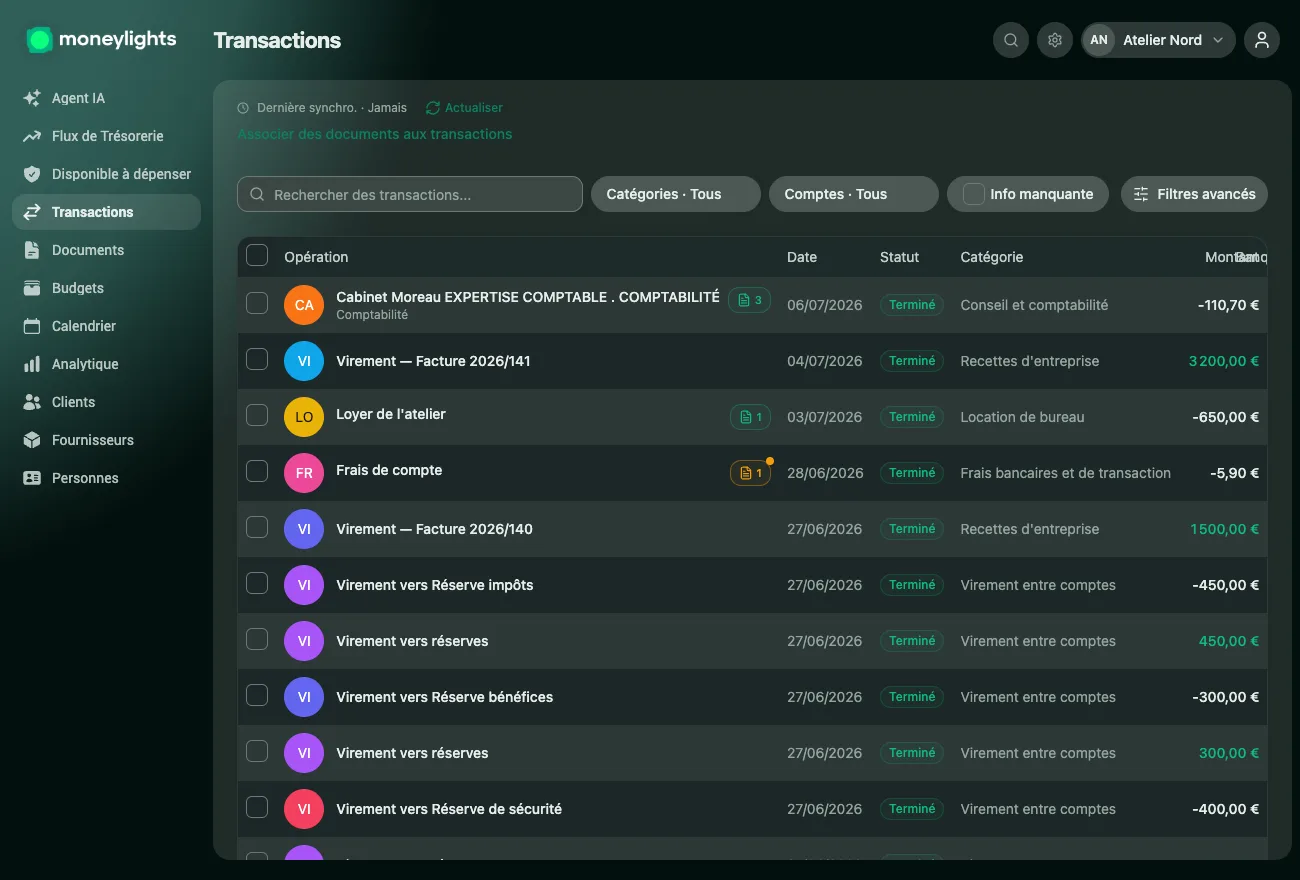Select checkbox for Cabinet Moreau row
The height and width of the screenshot is (880, 1300).
(257, 303)
